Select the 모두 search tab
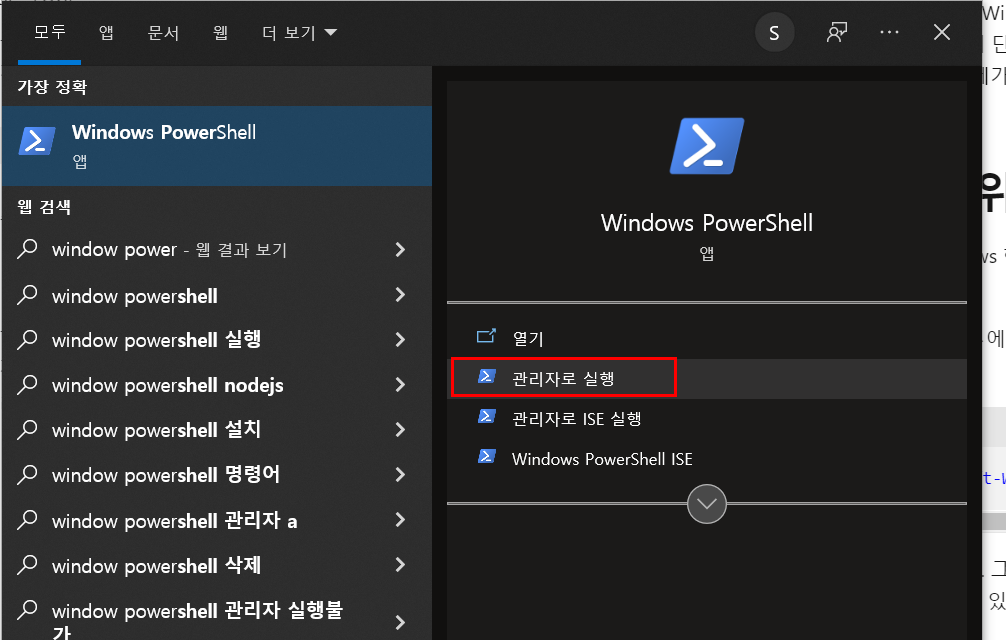Viewport: 1006px width, 640px height. pos(49,32)
